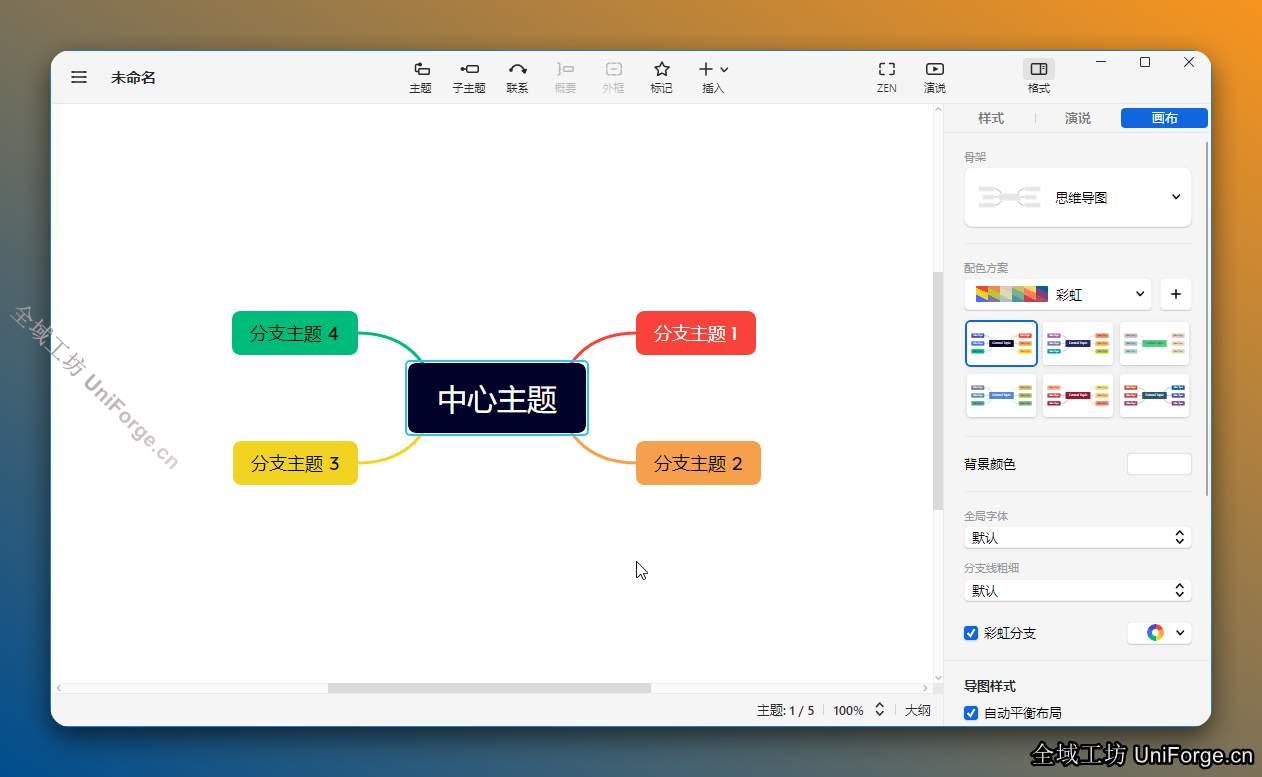Add a new topic with 主题 tool
Viewport: 1262px width, 777px height.
[421, 77]
